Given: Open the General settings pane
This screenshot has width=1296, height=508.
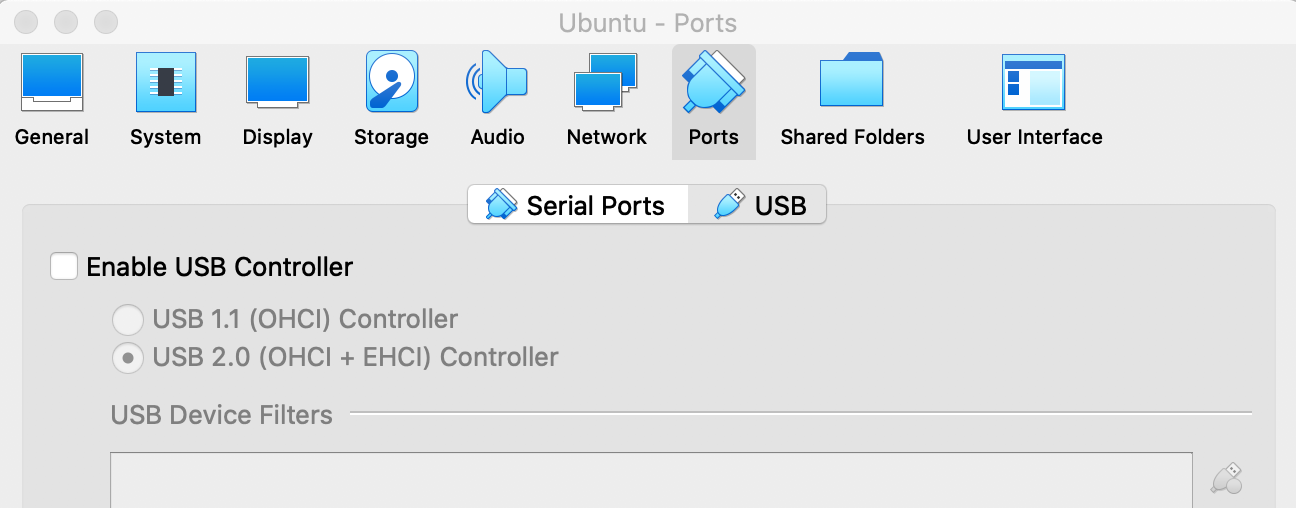Looking at the screenshot, I should click(x=52, y=100).
